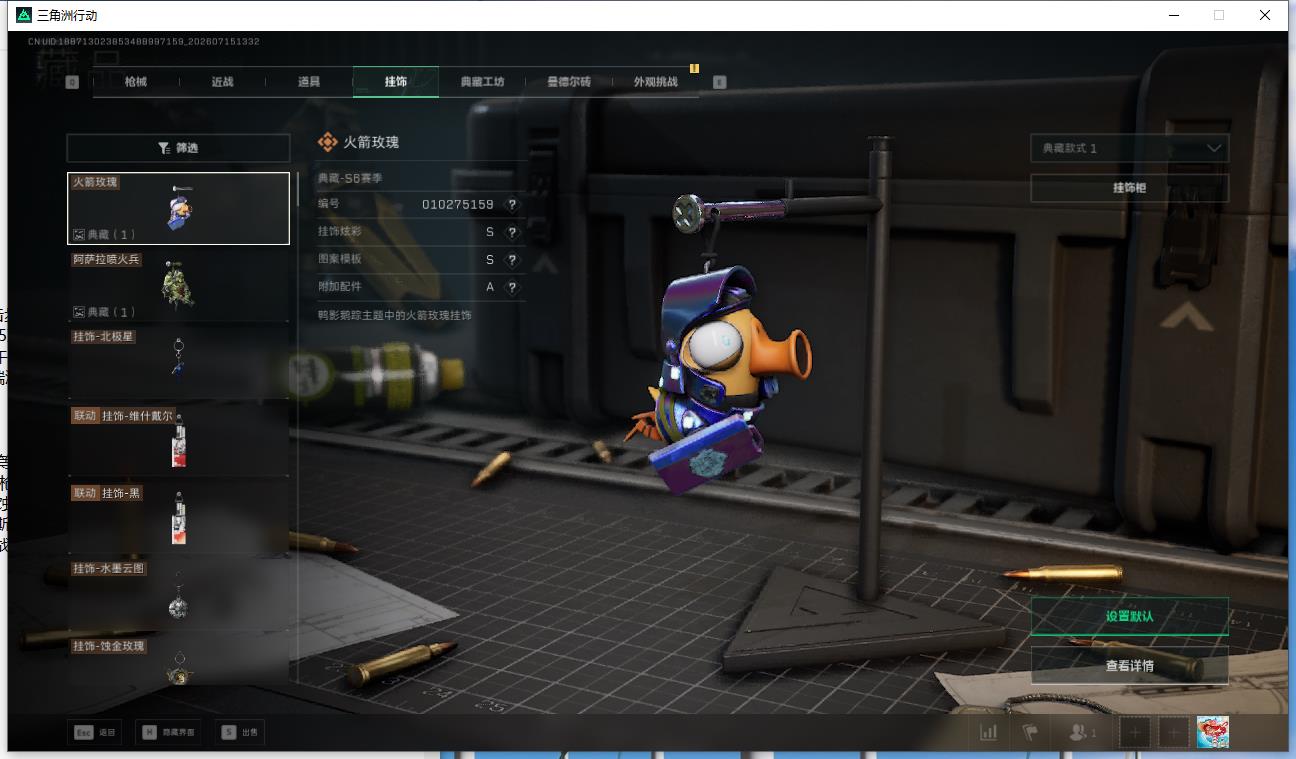The height and width of the screenshot is (759, 1296).
Task: Switch to the 道具 tab
Action: click(309, 82)
